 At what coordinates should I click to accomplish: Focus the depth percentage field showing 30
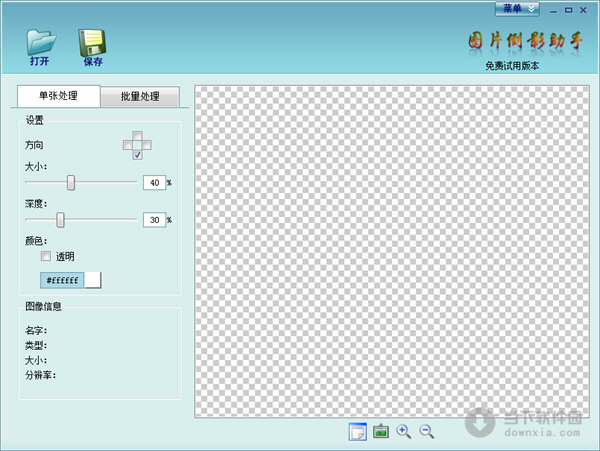155,220
